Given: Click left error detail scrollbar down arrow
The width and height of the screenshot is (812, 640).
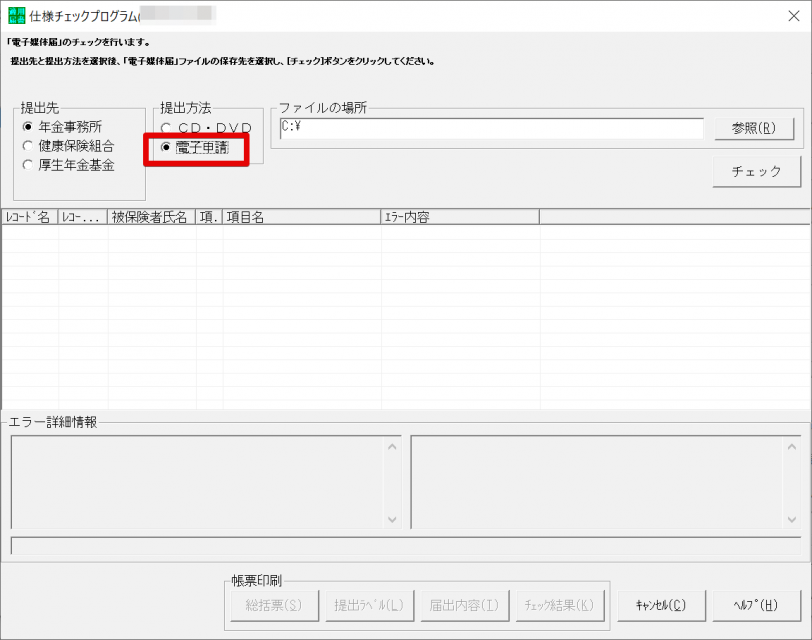Looking at the screenshot, I should click(x=392, y=519).
